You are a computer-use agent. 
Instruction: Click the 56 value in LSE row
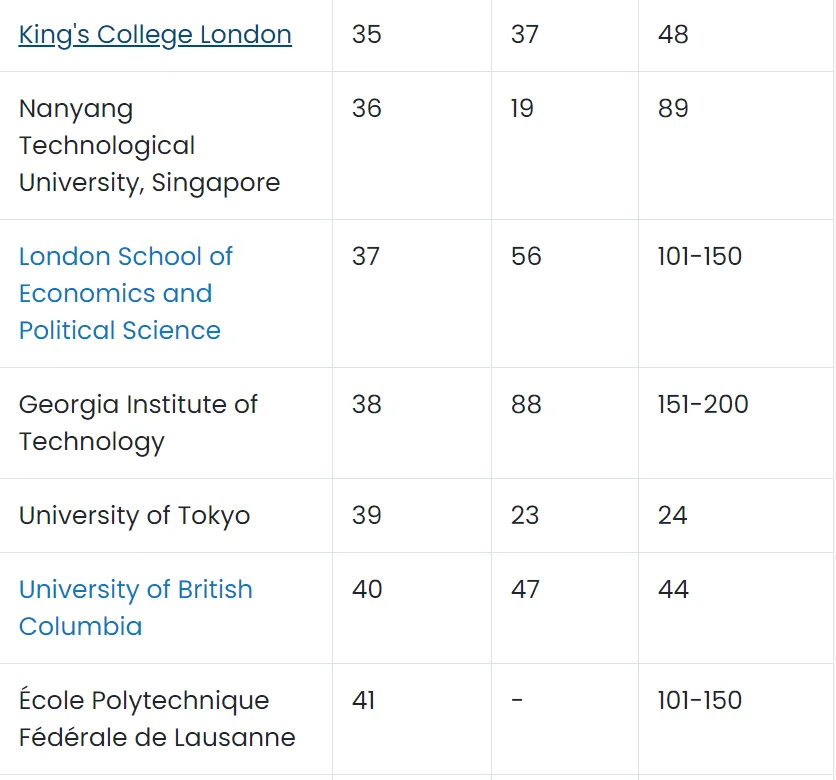526,256
